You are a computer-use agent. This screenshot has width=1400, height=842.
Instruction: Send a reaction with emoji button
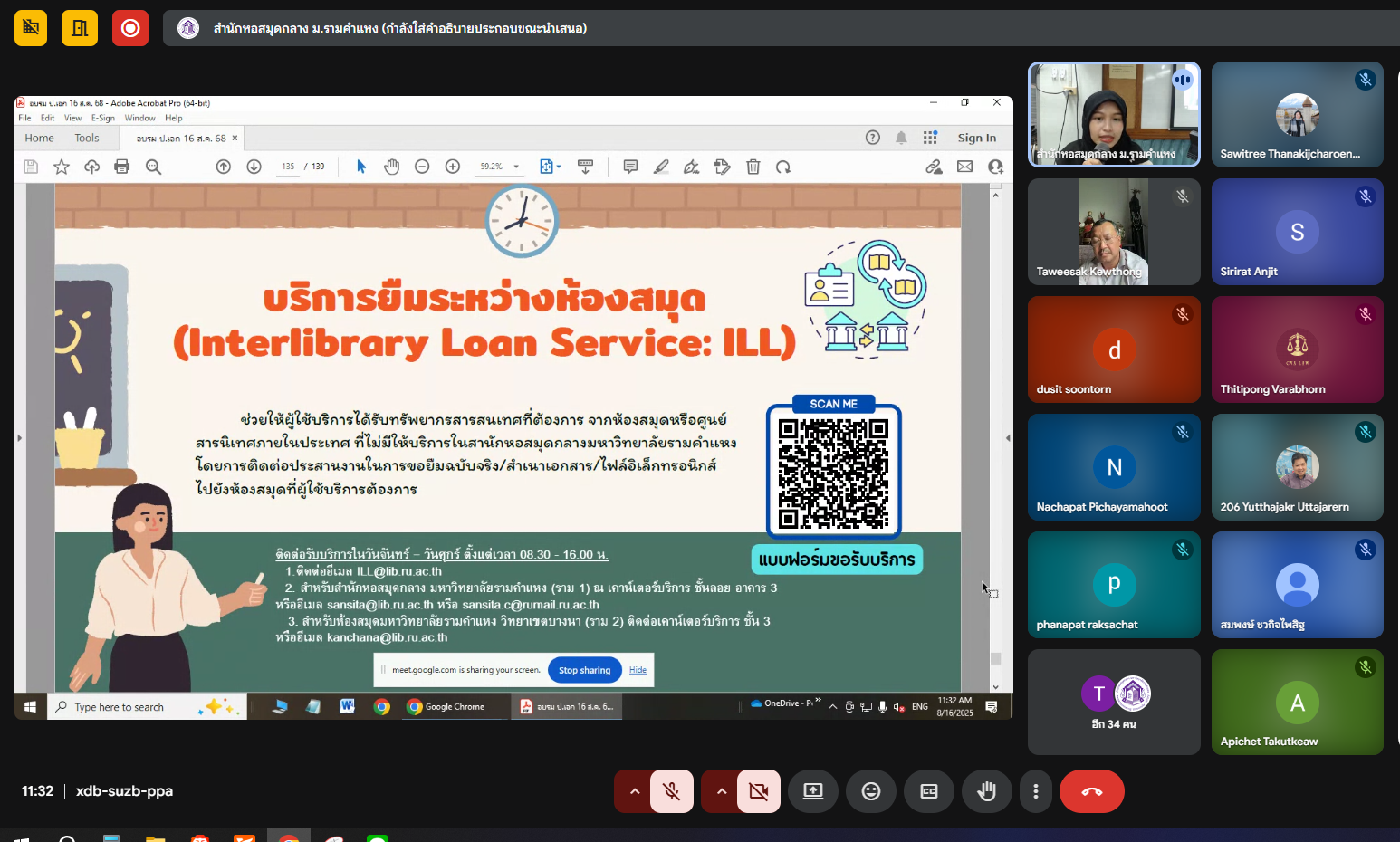pyautogui.click(x=871, y=791)
